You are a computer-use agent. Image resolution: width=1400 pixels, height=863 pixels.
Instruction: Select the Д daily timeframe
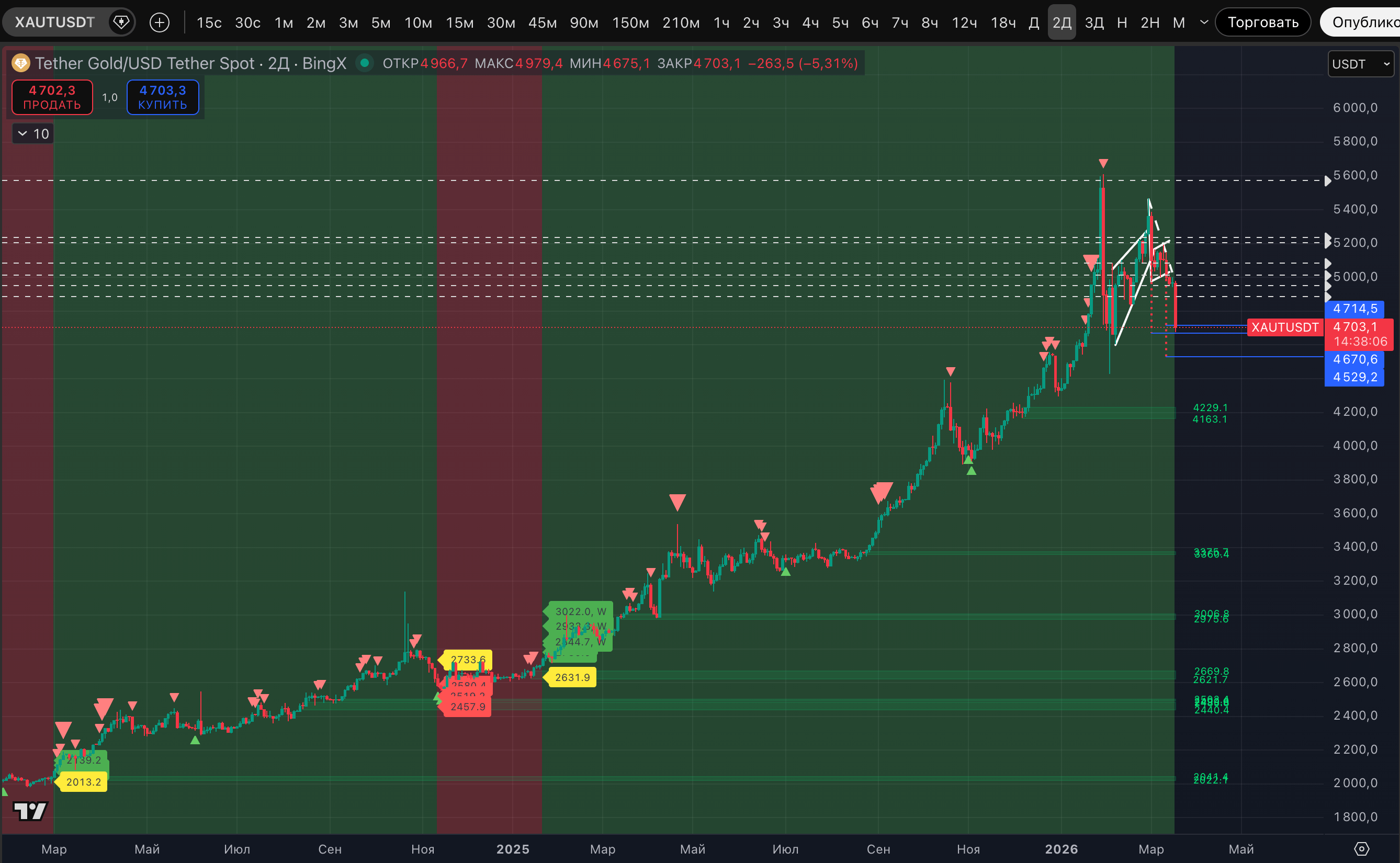pyautogui.click(x=1033, y=22)
